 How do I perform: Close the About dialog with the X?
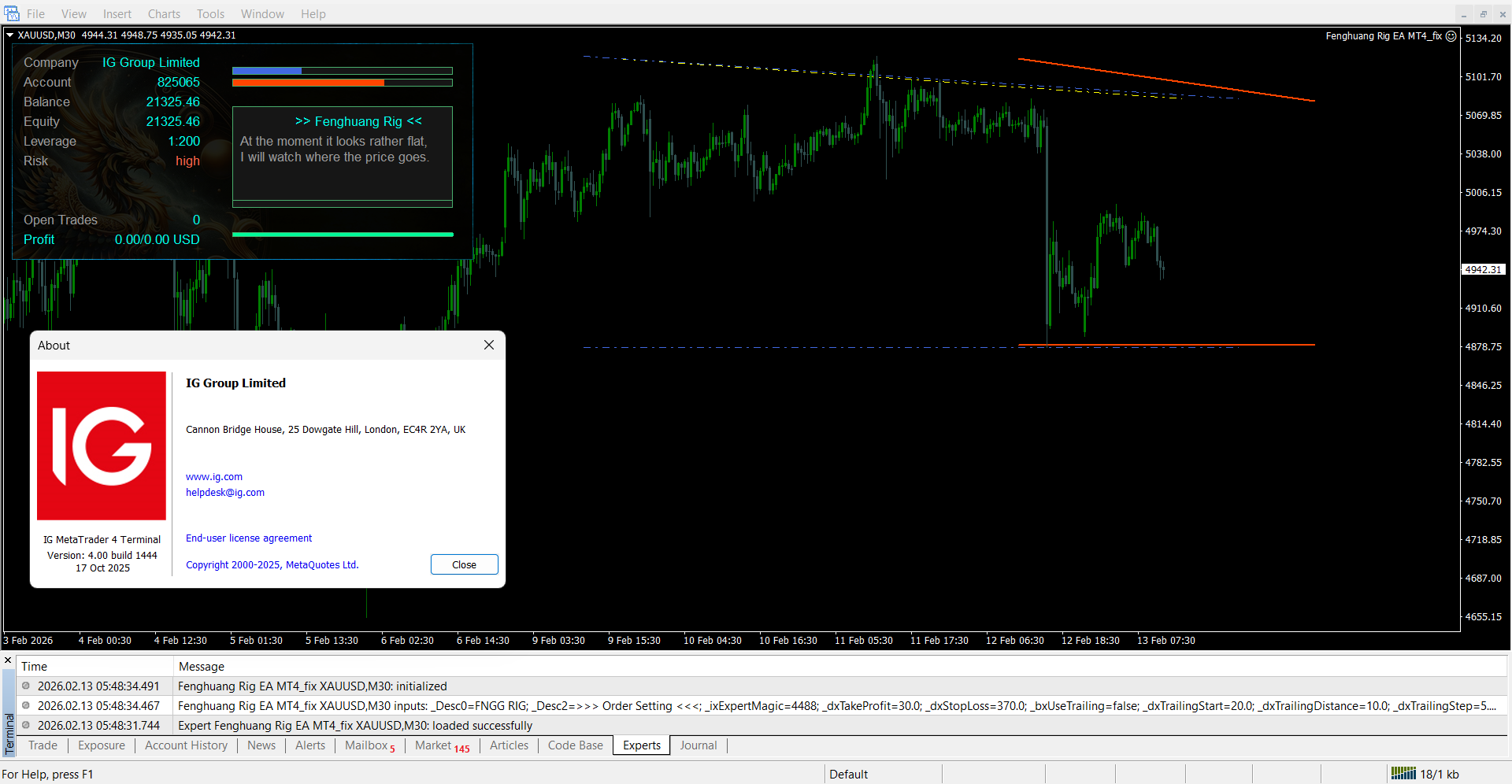click(488, 345)
